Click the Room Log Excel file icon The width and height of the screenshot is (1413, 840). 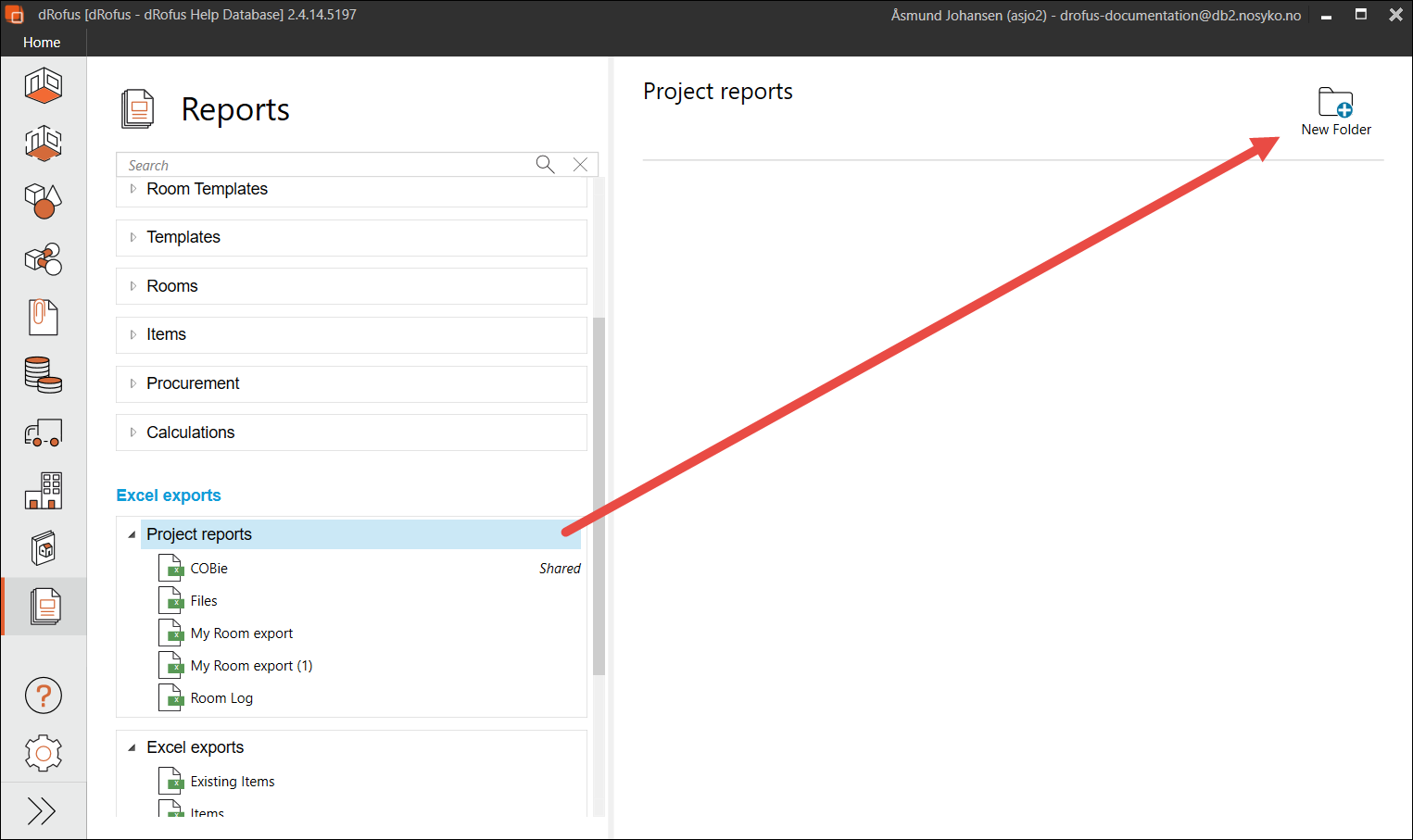click(170, 698)
